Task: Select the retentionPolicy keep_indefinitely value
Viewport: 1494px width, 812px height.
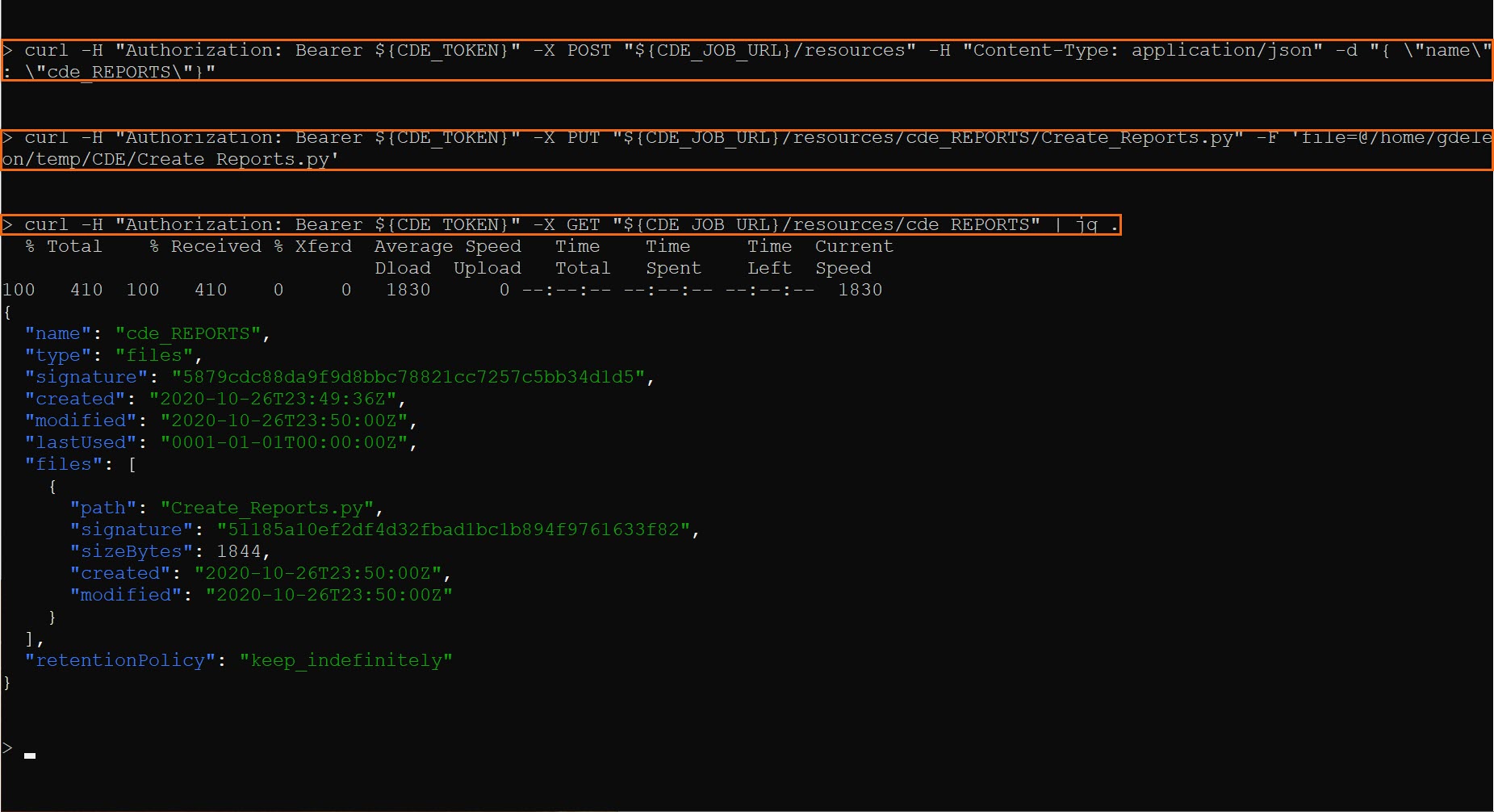Action: (x=345, y=659)
